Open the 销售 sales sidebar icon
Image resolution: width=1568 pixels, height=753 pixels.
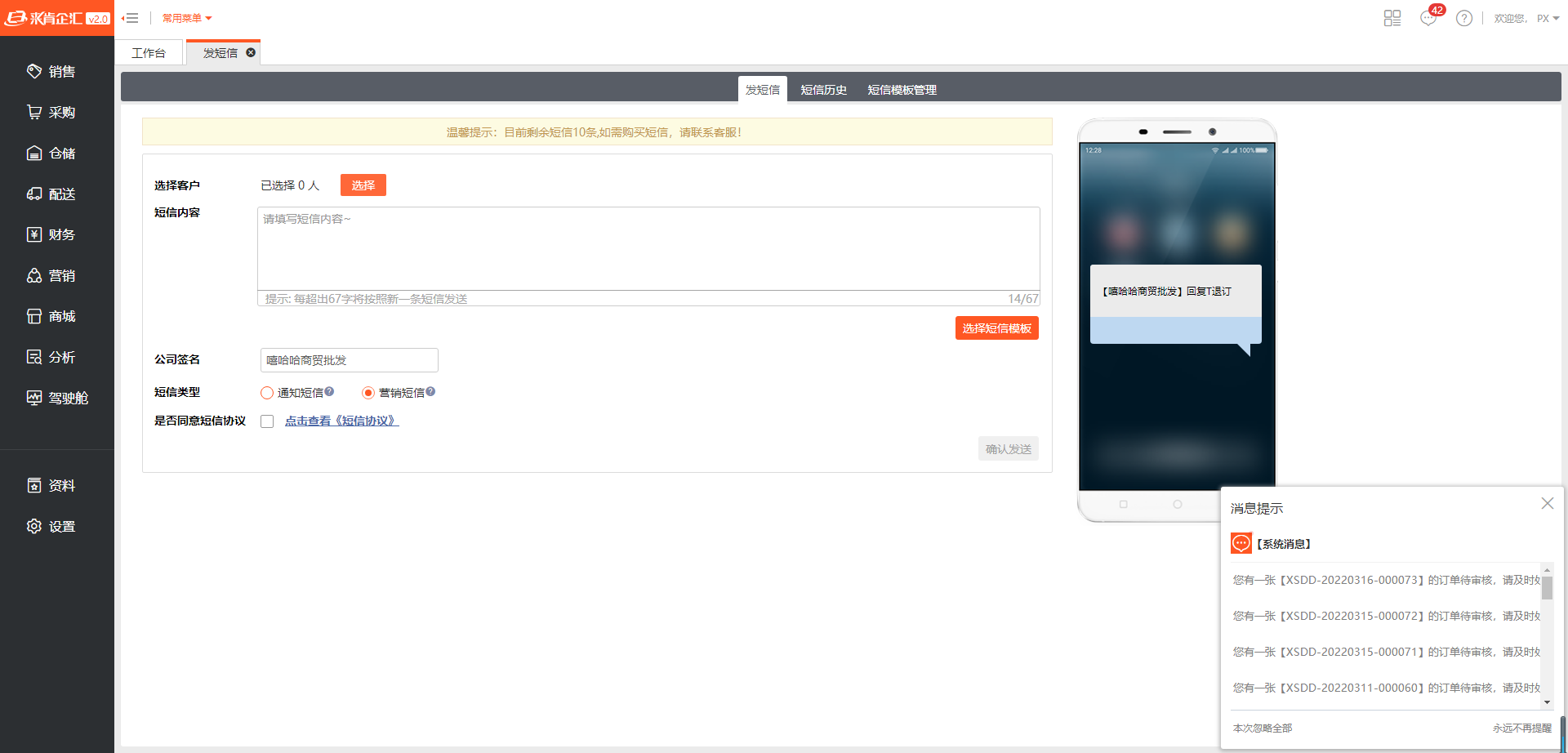(34, 71)
